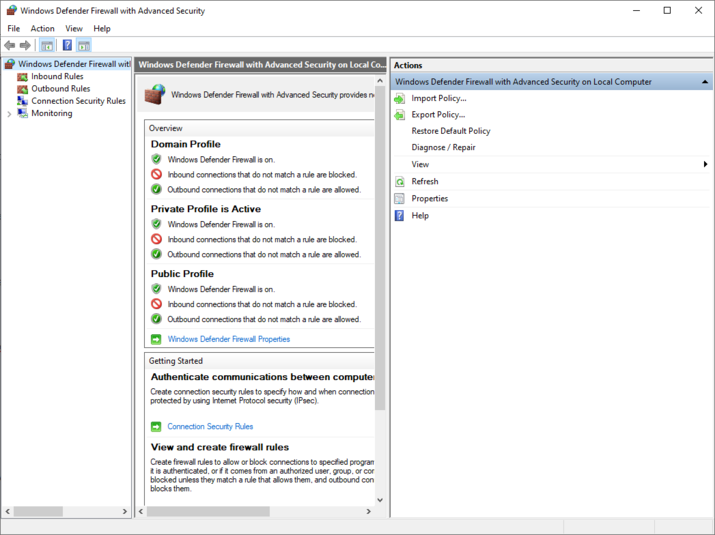Click Public Profile firewall-on shield icon
715x535 pixels.
(156, 289)
